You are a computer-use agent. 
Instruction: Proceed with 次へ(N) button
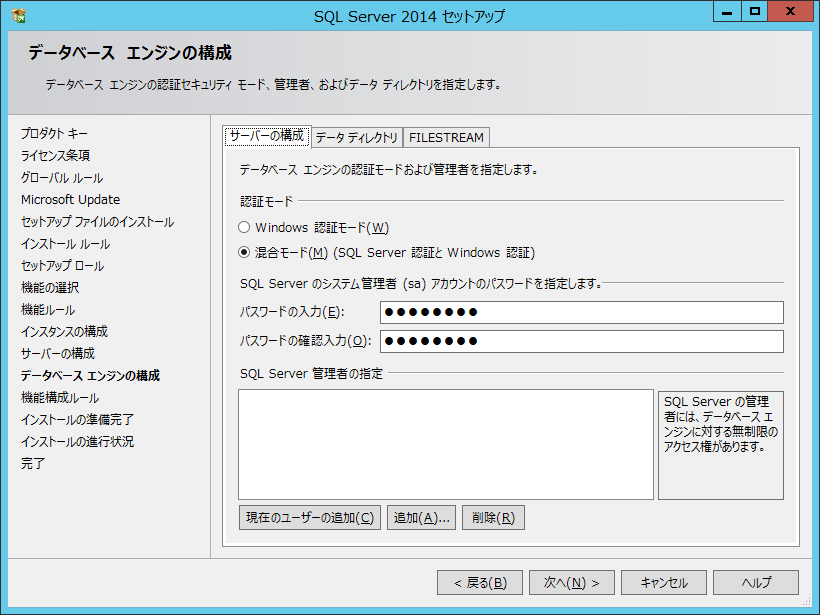point(571,583)
